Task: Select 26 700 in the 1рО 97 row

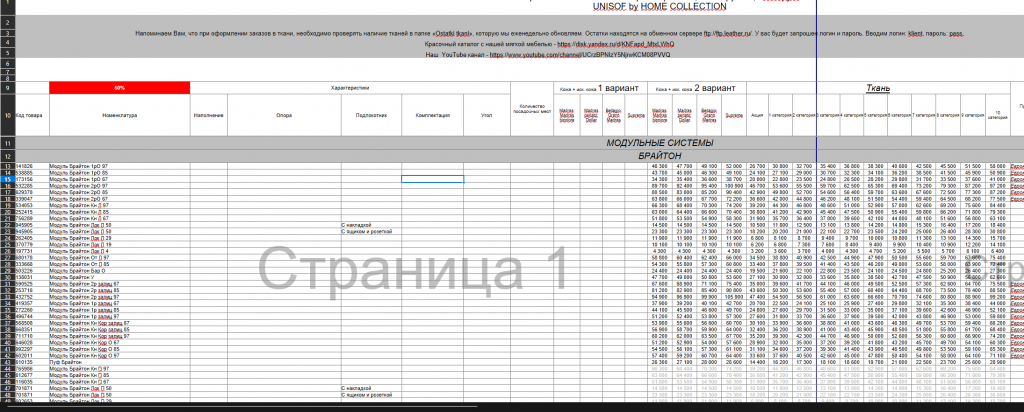Action: coord(757,166)
